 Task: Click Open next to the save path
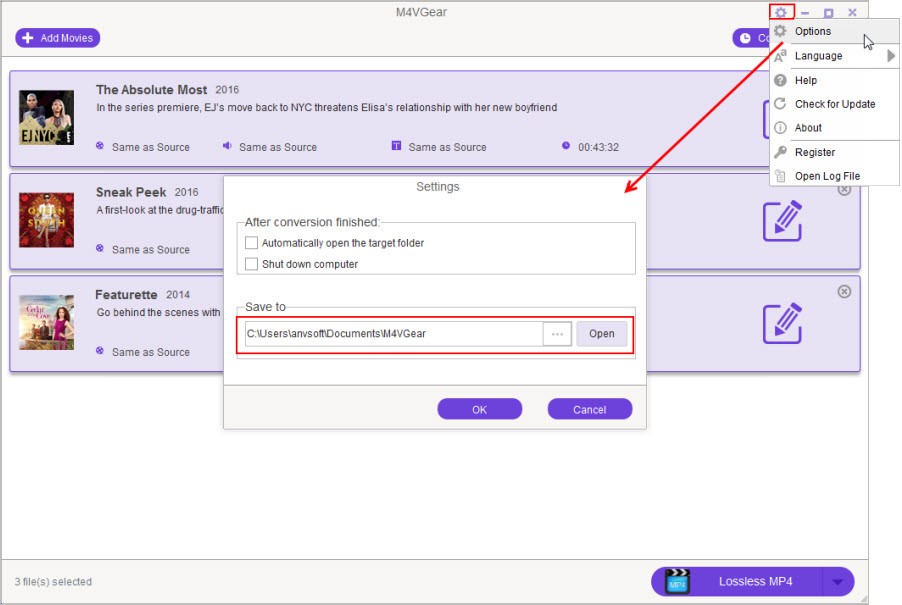601,334
